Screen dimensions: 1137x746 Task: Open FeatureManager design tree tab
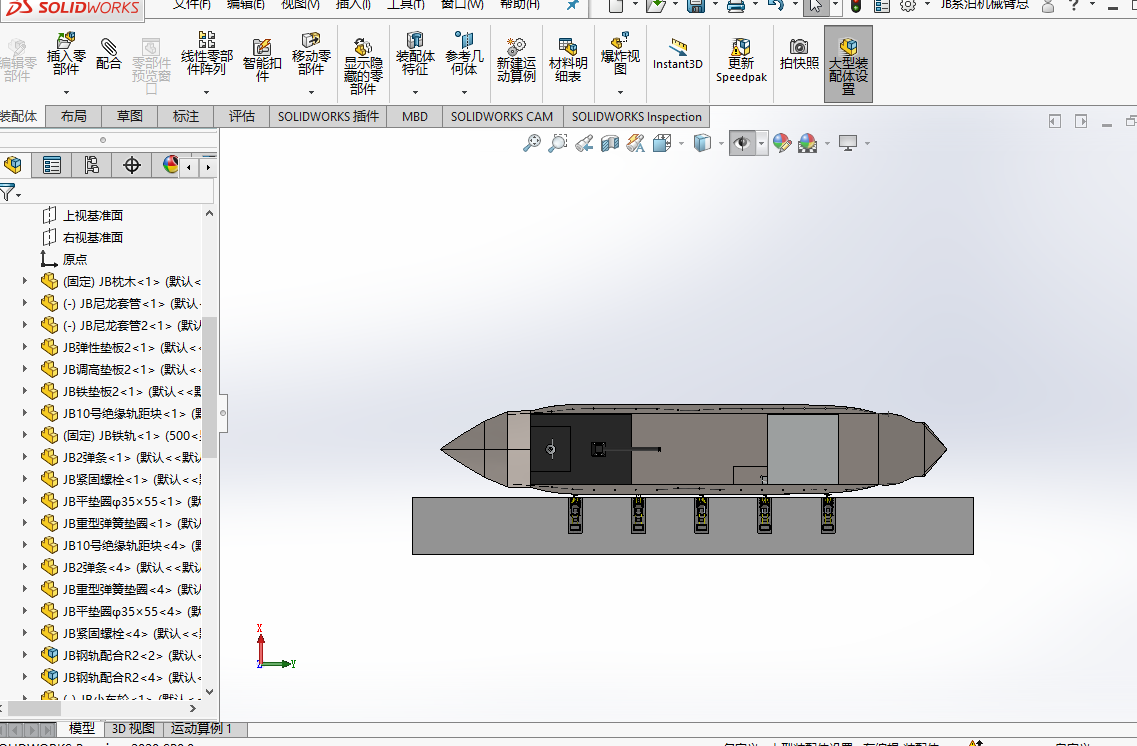pos(13,165)
